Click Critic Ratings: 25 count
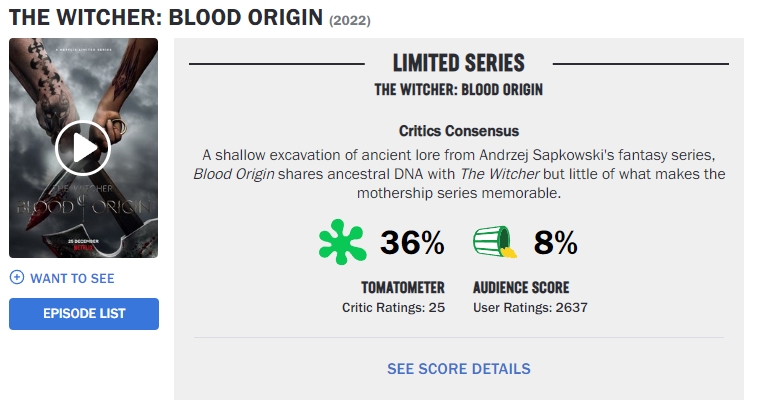The height and width of the screenshot is (409, 765). click(393, 307)
